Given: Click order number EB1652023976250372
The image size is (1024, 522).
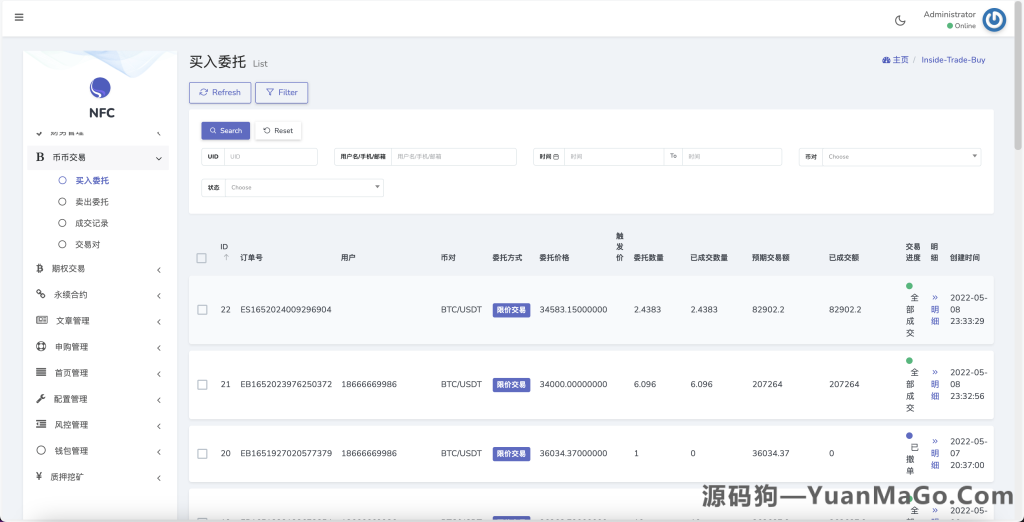Looking at the screenshot, I should point(286,385).
